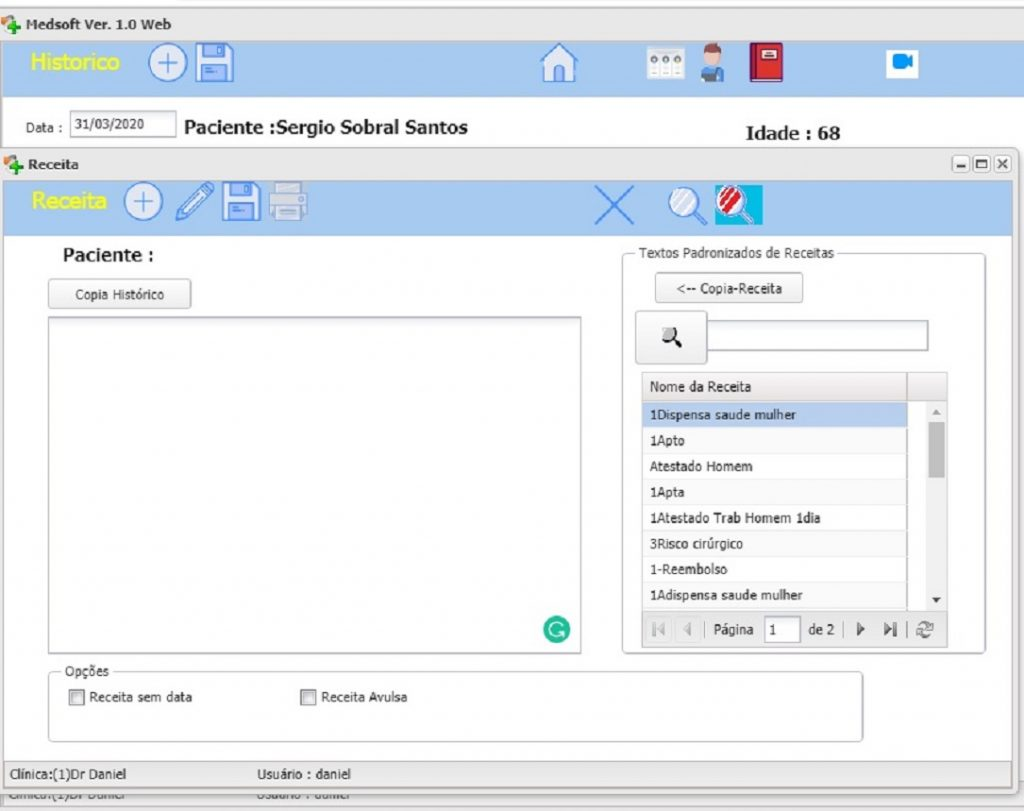Screen dimensions: 1024x811
Task: Toggle the Receita Avulsa checkbox
Action: (x=308, y=698)
